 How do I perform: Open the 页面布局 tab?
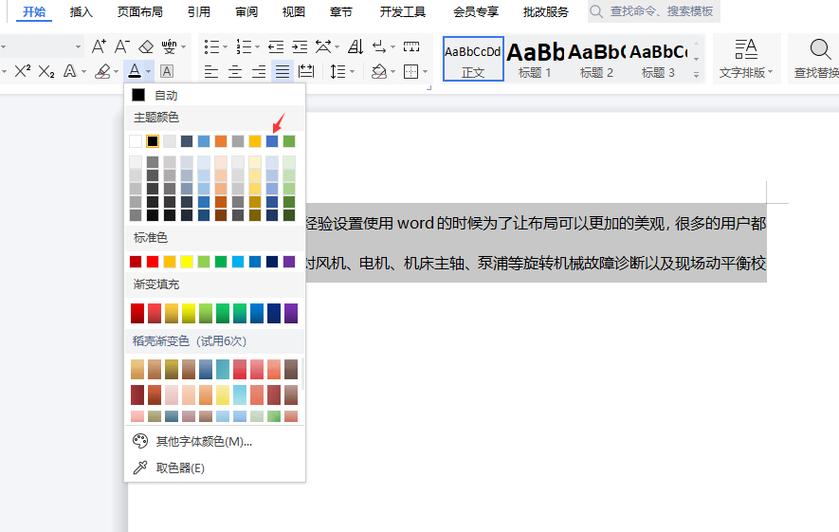(x=140, y=12)
